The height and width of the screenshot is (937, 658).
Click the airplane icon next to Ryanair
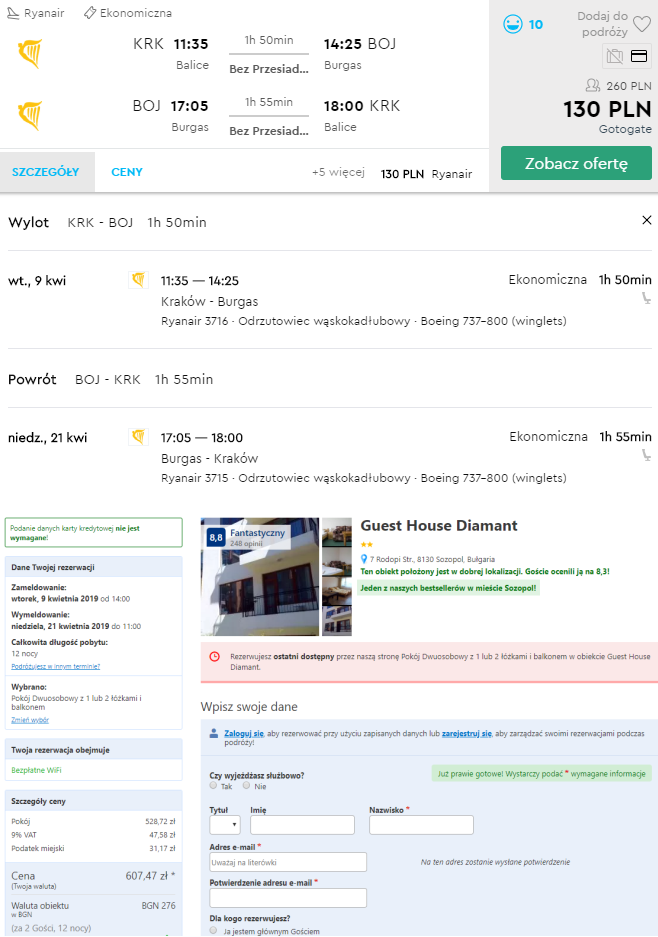(13, 13)
